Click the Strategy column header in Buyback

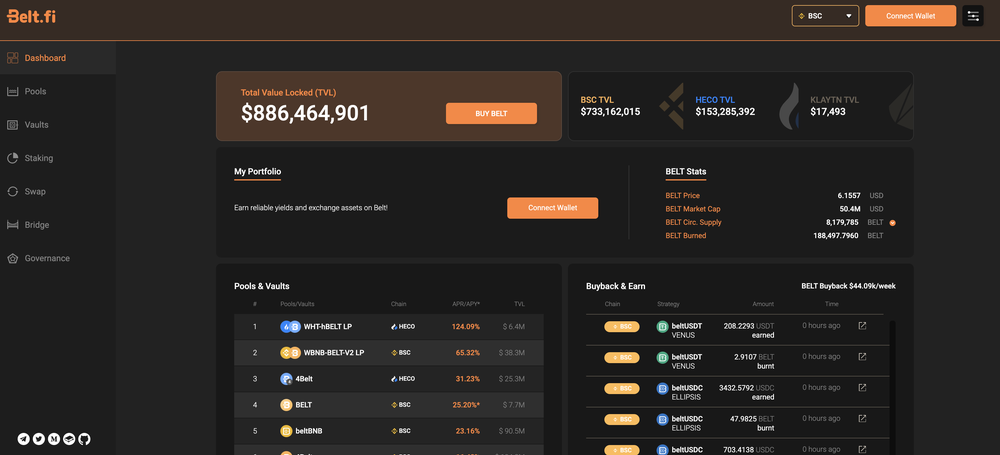tap(668, 304)
